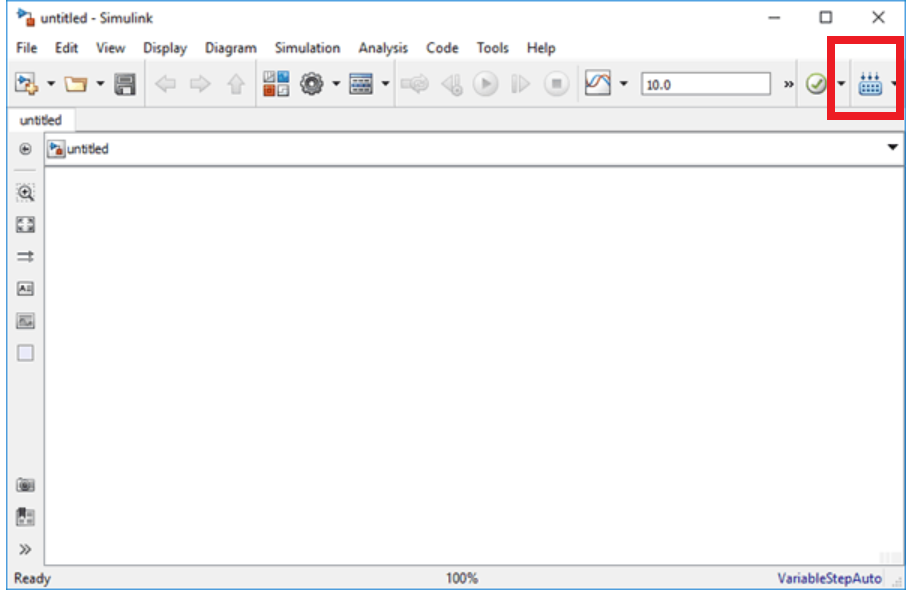Image resolution: width=908 pixels, height=591 pixels.
Task: Click the simulation stop time field
Action: click(705, 85)
